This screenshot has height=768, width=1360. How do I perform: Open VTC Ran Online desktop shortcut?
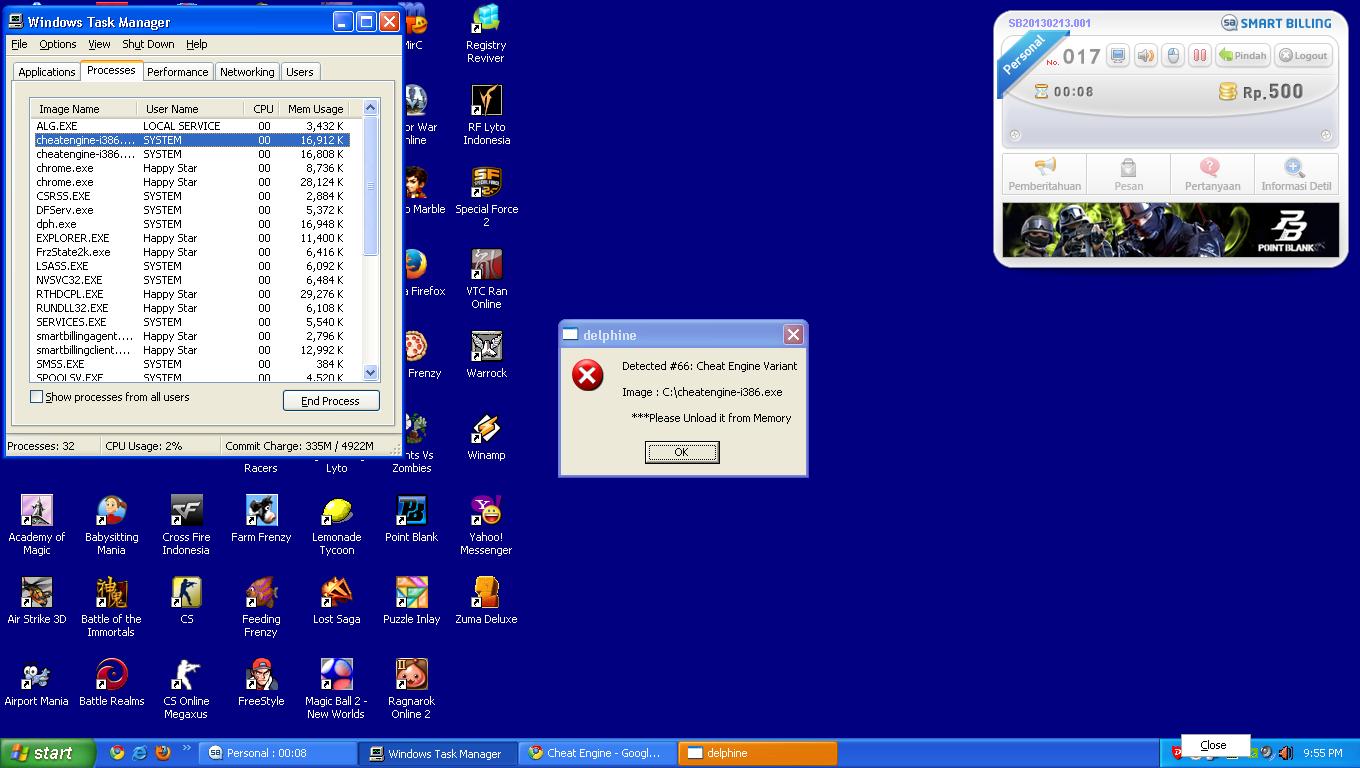coord(486,279)
